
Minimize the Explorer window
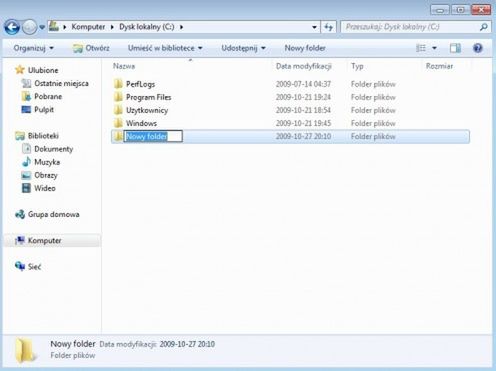point(440,10)
